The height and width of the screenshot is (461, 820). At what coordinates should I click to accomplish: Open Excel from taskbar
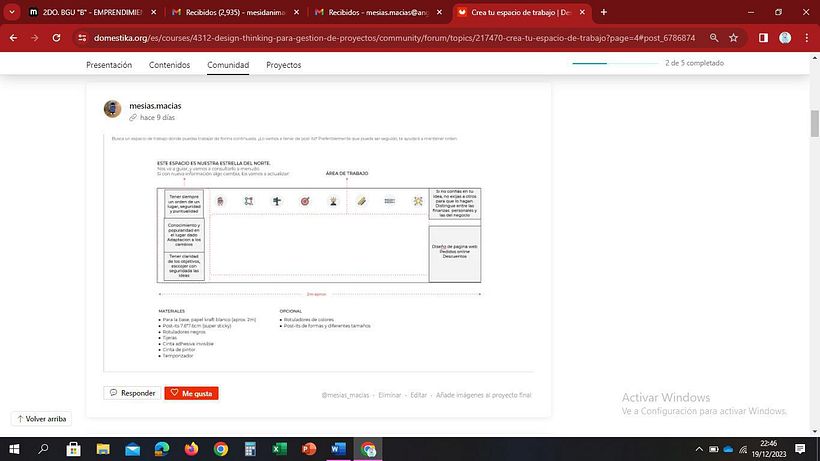click(x=280, y=449)
